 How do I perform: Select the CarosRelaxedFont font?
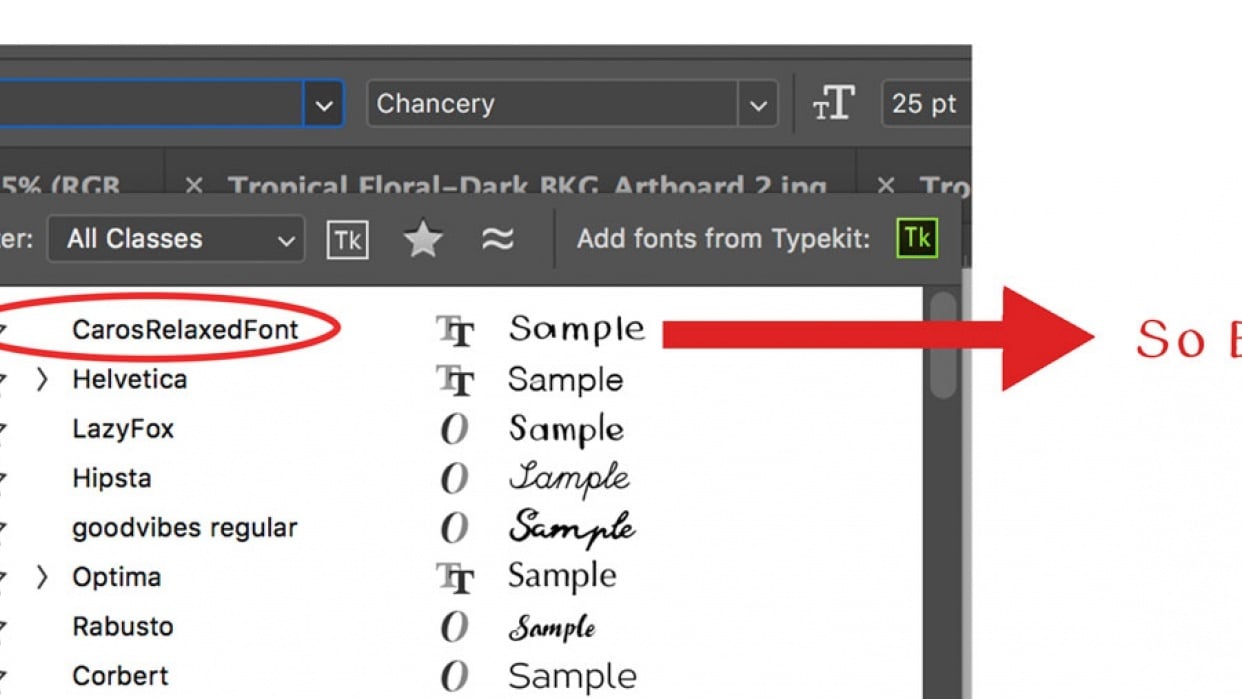click(185, 329)
